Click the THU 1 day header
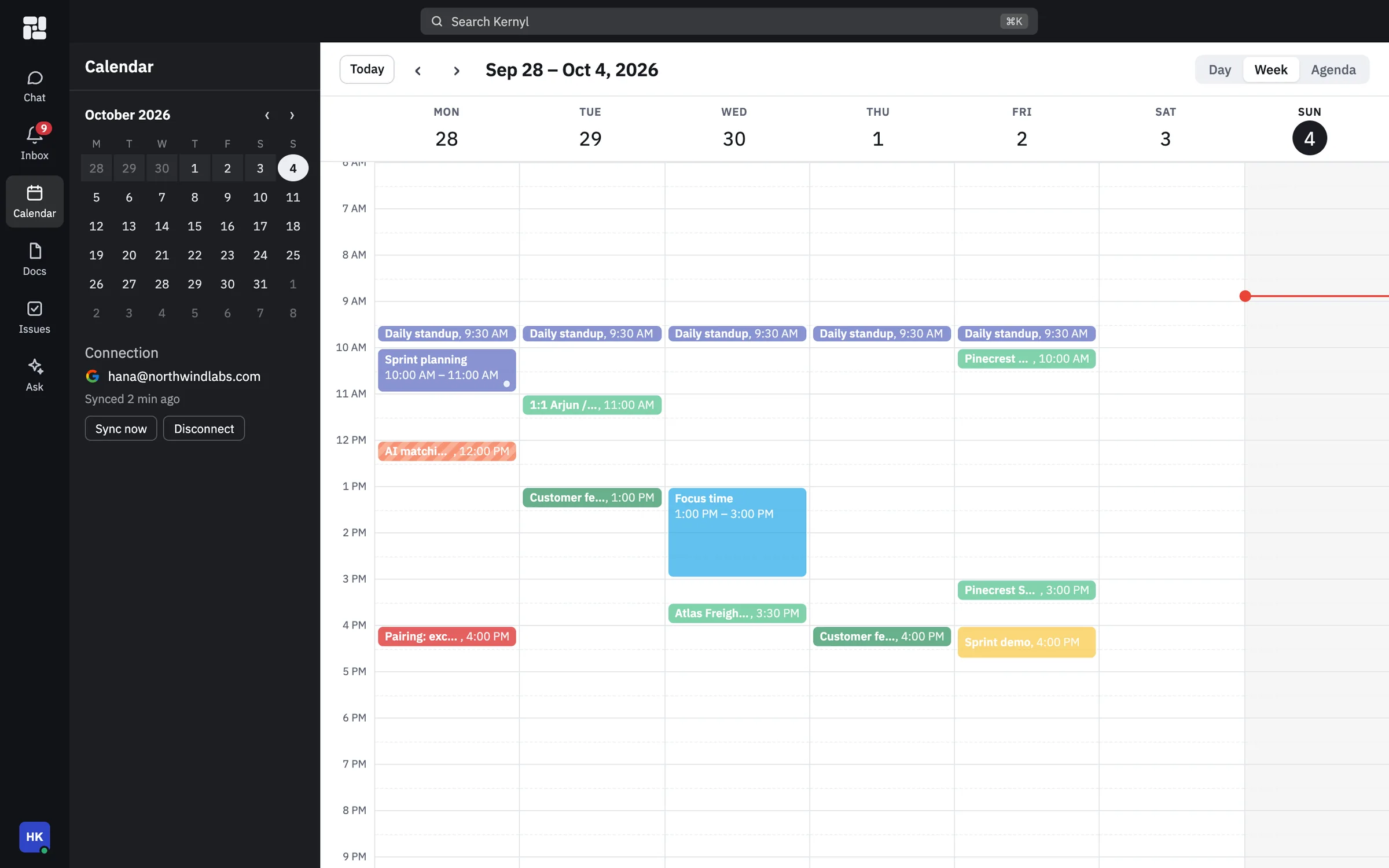Viewport: 1389px width, 868px height. 878,128
